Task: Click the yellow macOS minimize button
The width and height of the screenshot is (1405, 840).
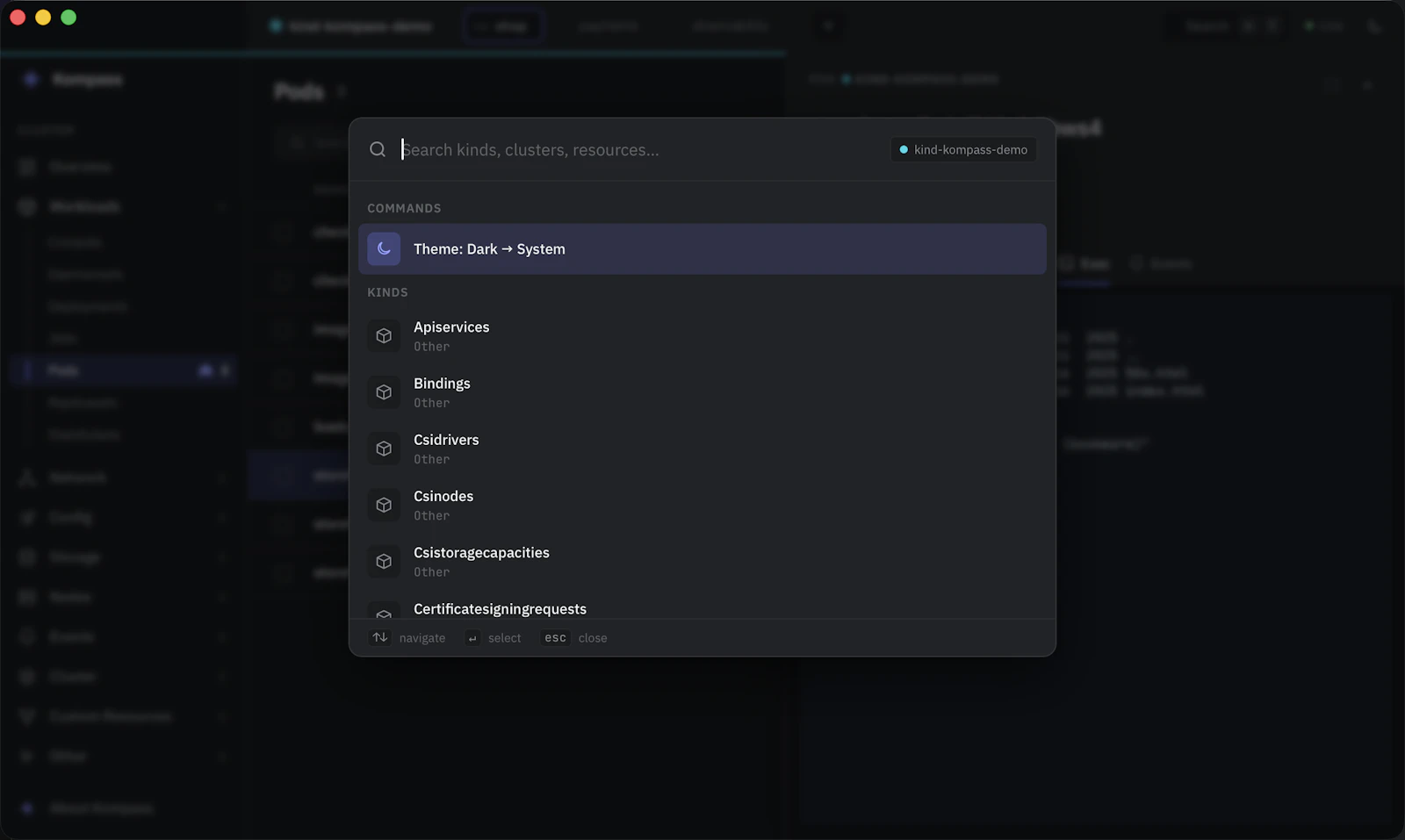Action: click(43, 18)
